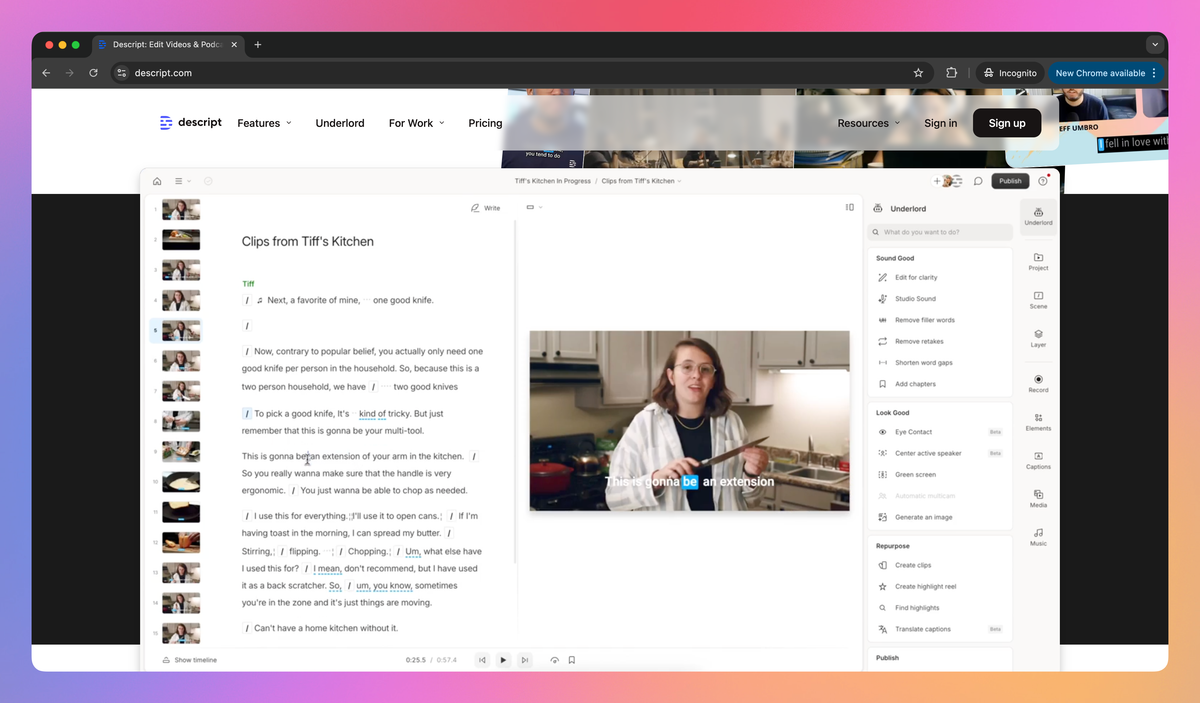Open the Elements panel icon

(1038, 422)
